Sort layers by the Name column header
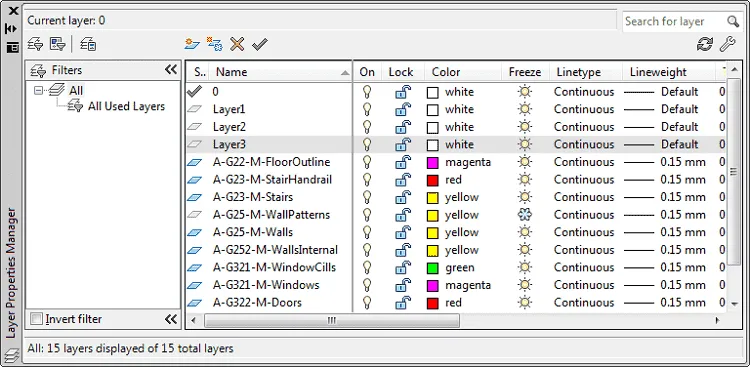 pos(281,72)
